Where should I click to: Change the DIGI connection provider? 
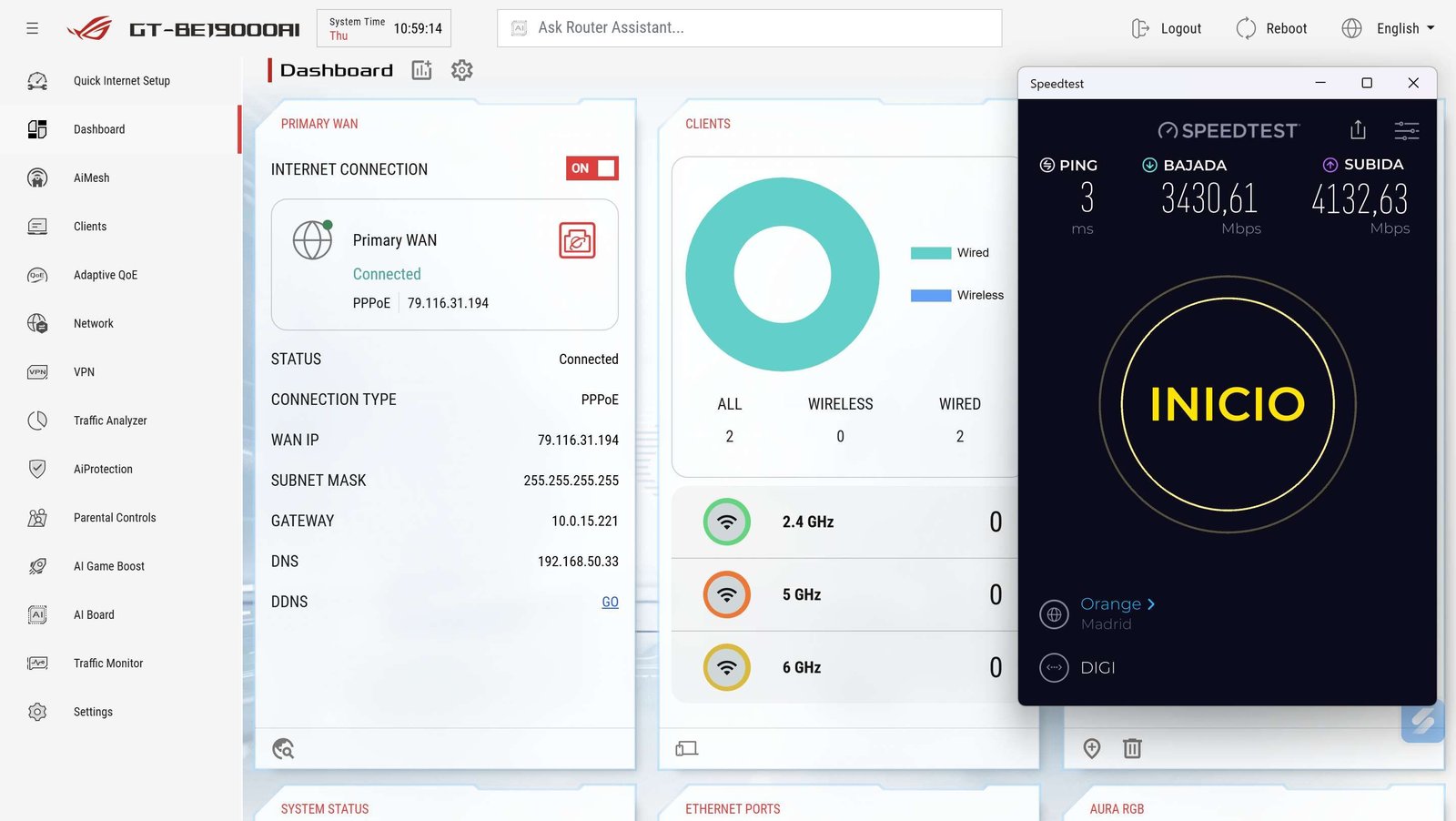pyautogui.click(x=1097, y=667)
